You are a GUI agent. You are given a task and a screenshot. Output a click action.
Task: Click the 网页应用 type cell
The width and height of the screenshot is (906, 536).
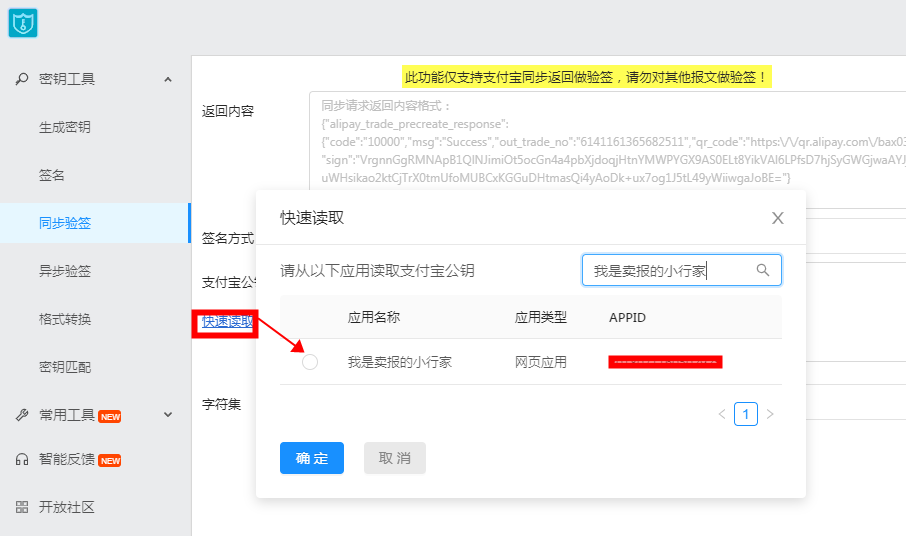click(540, 362)
